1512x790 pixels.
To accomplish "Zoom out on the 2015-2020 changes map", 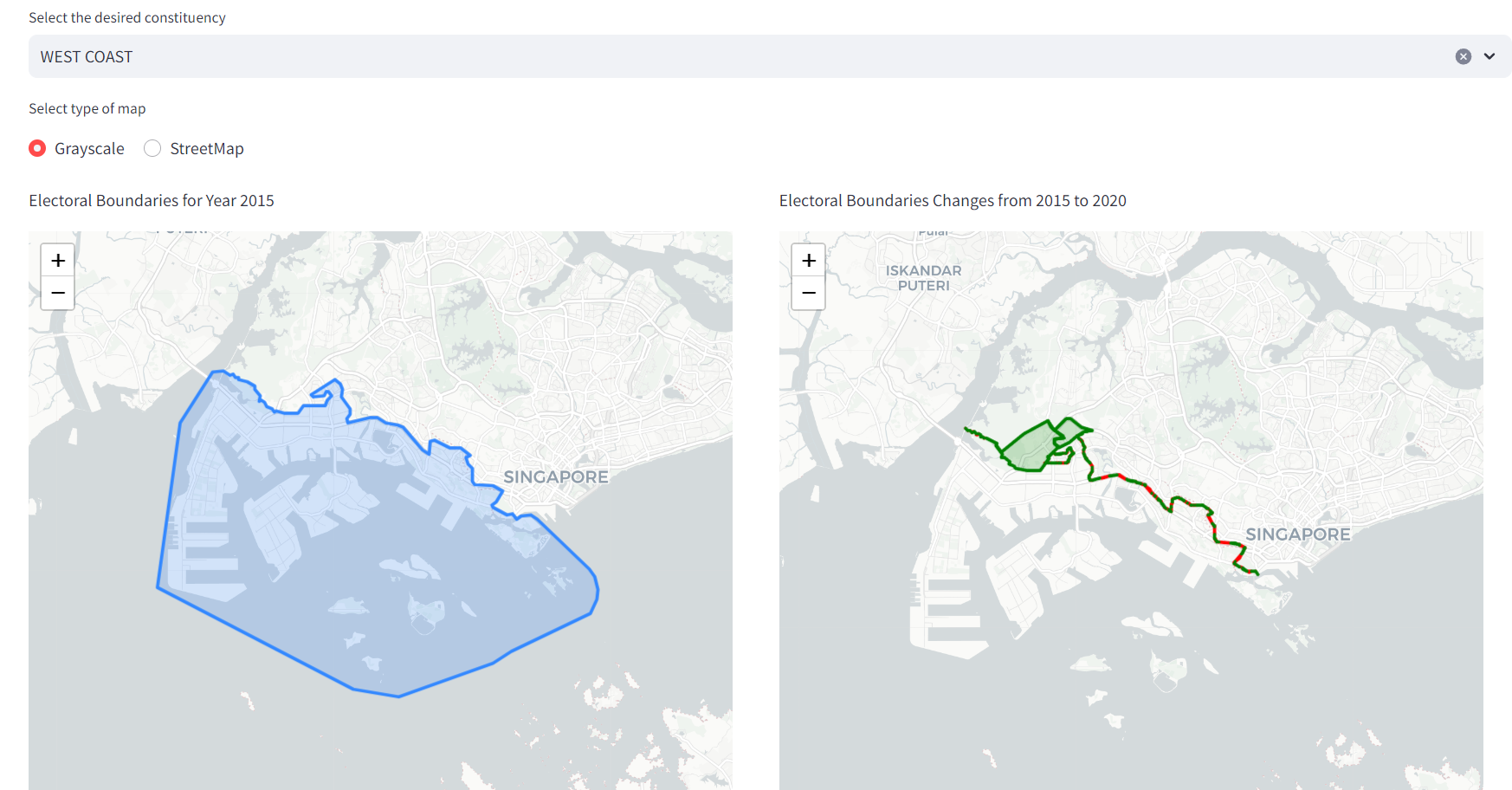I will pos(809,293).
